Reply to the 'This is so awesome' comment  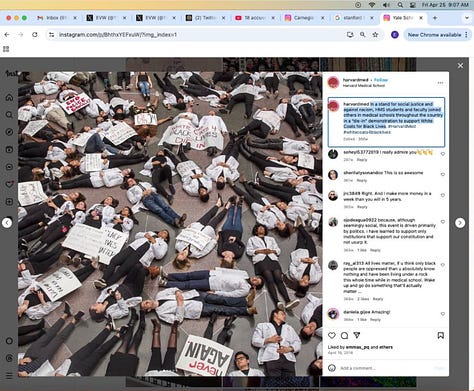362,180
